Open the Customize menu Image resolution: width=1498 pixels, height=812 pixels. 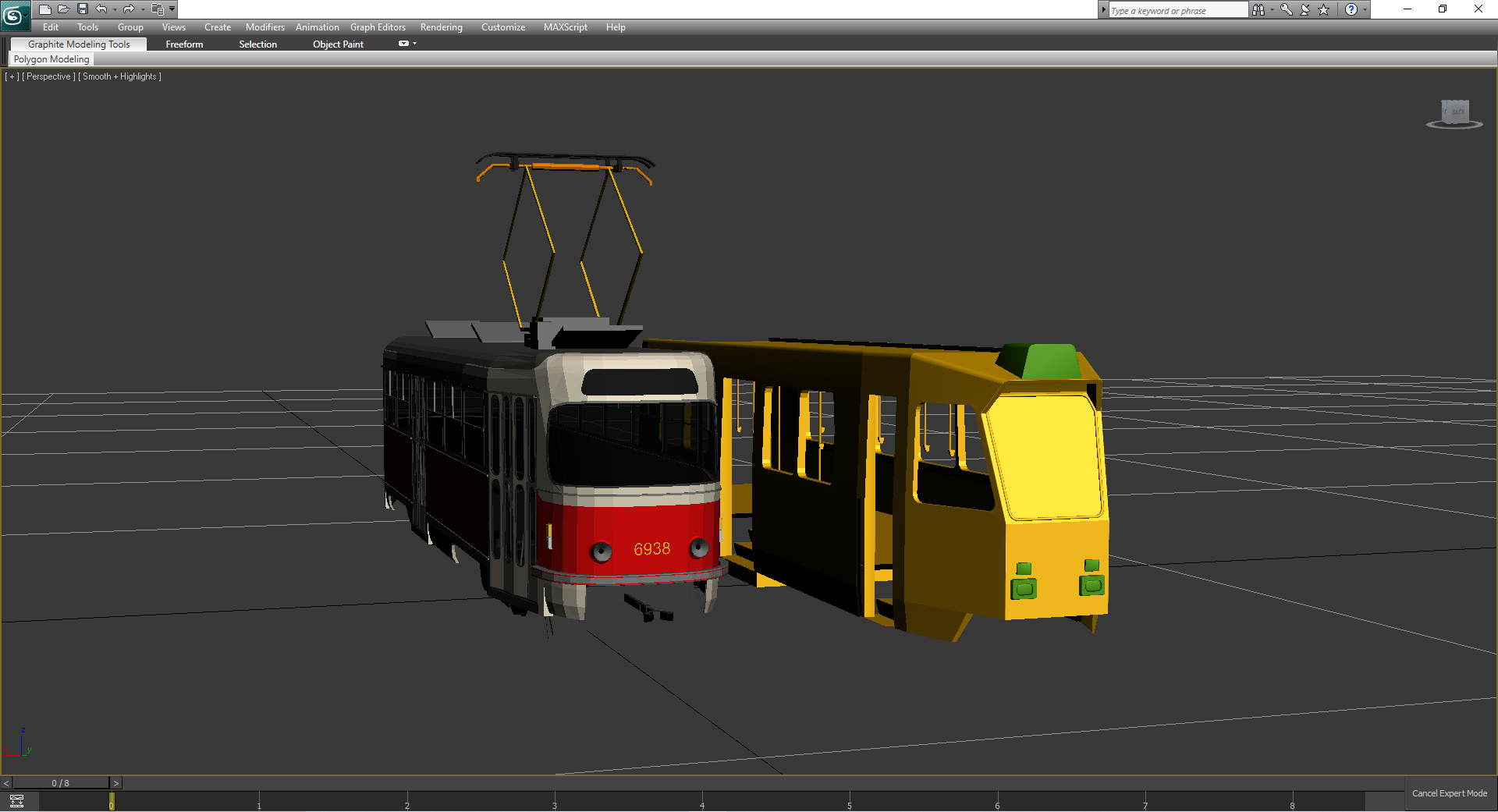[503, 27]
